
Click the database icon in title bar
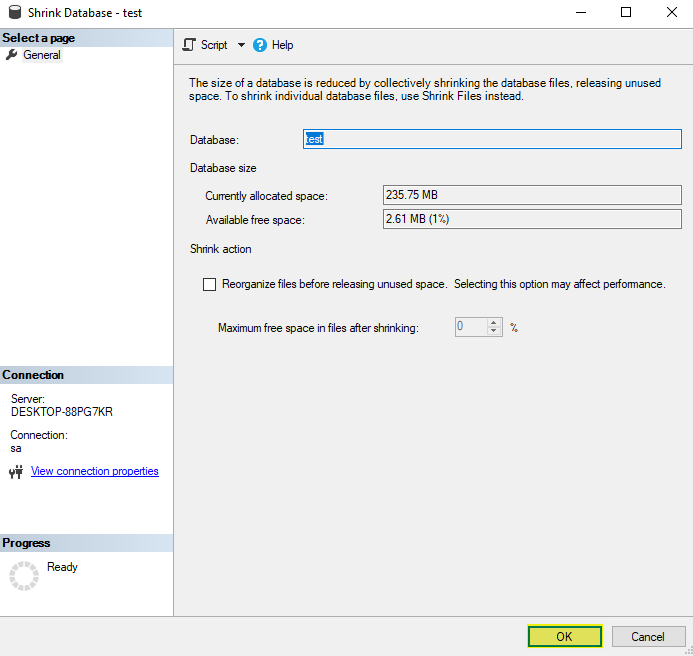pyautogui.click(x=15, y=12)
